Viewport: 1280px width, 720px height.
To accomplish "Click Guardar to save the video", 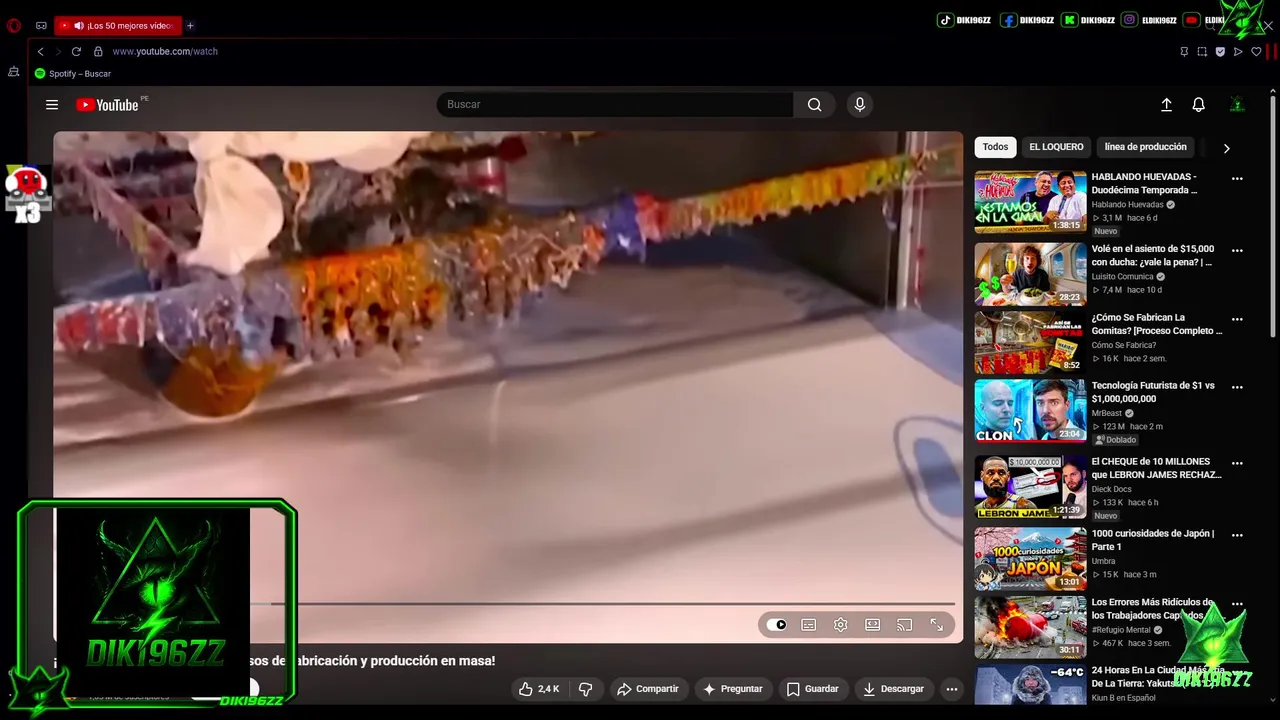I will pyautogui.click(x=812, y=689).
